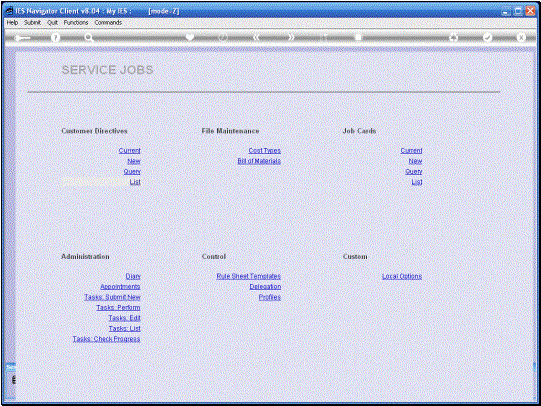The height and width of the screenshot is (406, 541).
Task: Click the magnifier search toolbar icon
Action: pos(89,37)
